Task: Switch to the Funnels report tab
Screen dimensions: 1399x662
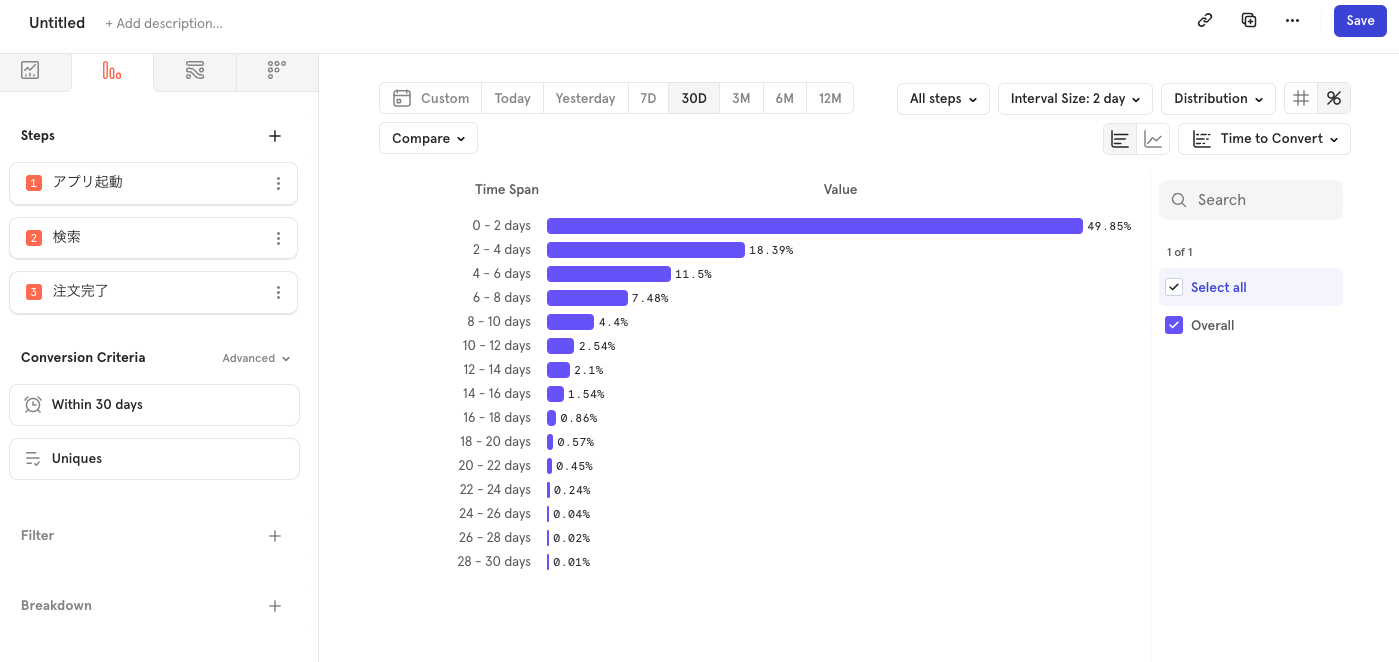Action: [x=112, y=71]
